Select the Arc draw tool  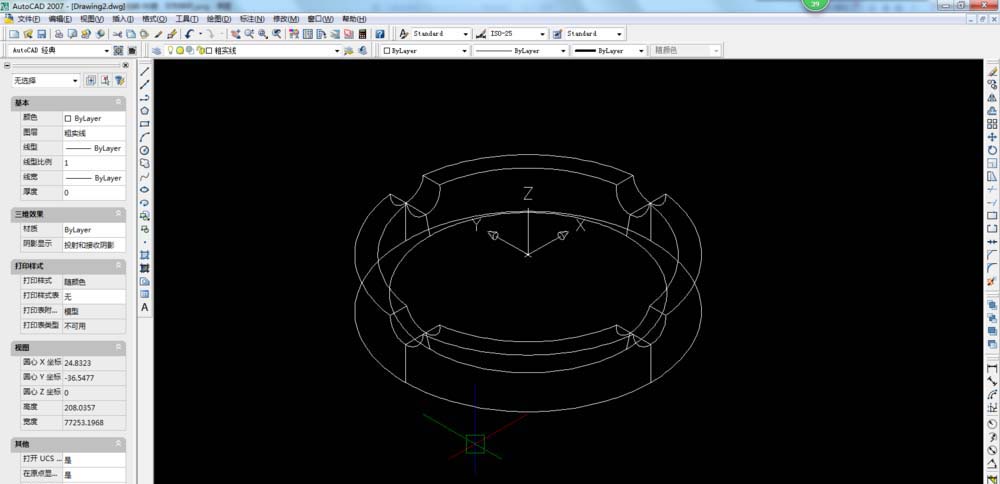[x=145, y=137]
